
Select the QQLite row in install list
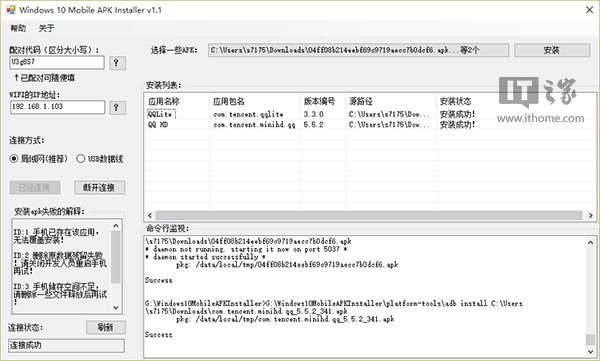point(368,114)
